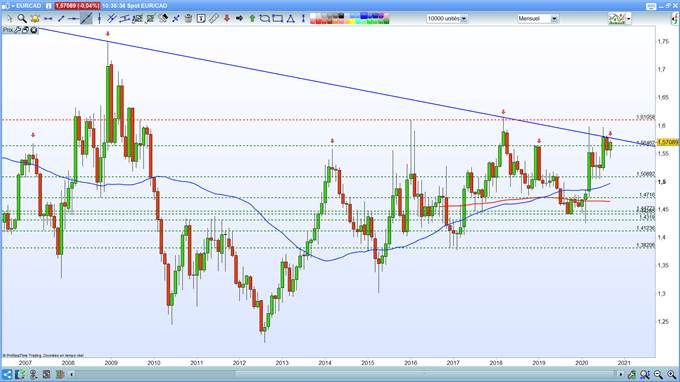Zoom out the chart horizontally
680x382 pixels.
(658, 374)
